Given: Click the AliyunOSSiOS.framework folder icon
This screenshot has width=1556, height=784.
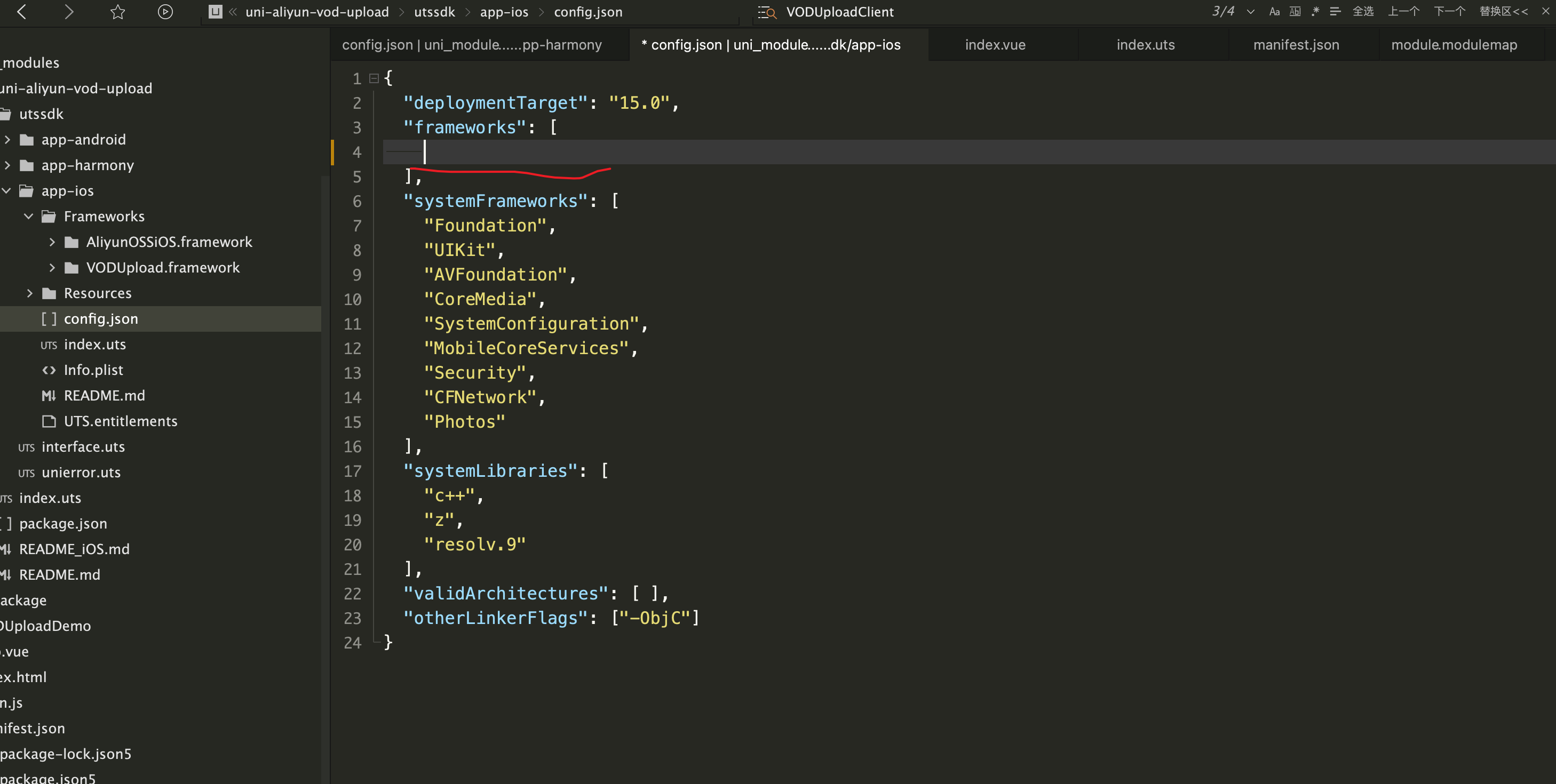Looking at the screenshot, I should pyautogui.click(x=72, y=242).
